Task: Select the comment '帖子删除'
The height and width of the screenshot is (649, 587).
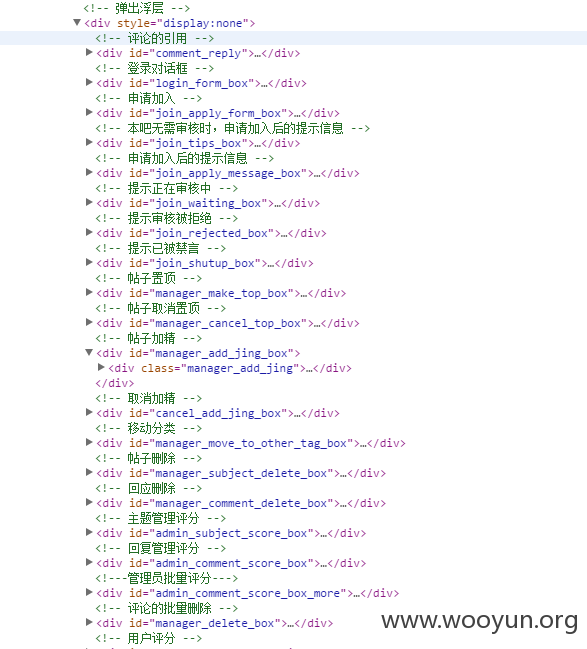Action: 149,458
